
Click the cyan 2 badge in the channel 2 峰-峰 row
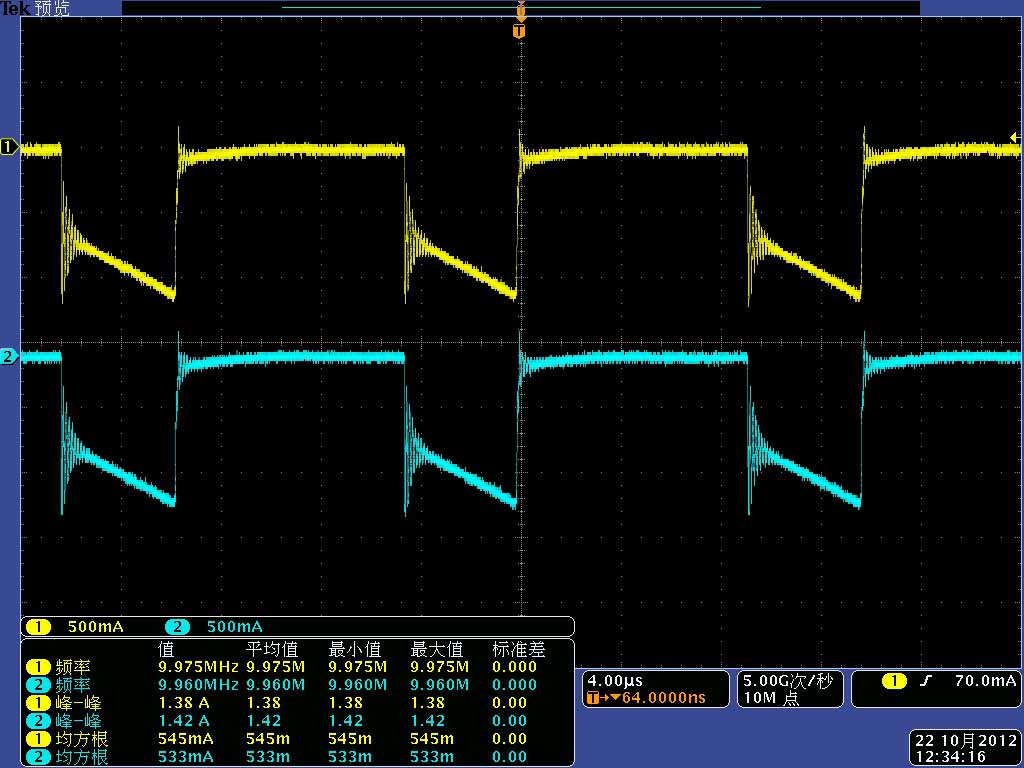pyautogui.click(x=38, y=721)
